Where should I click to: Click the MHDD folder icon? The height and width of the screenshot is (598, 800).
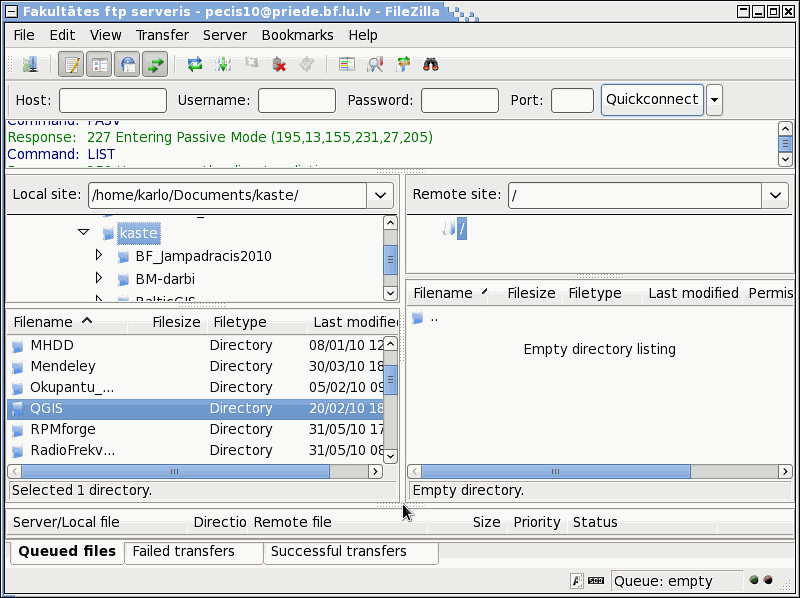click(x=17, y=346)
